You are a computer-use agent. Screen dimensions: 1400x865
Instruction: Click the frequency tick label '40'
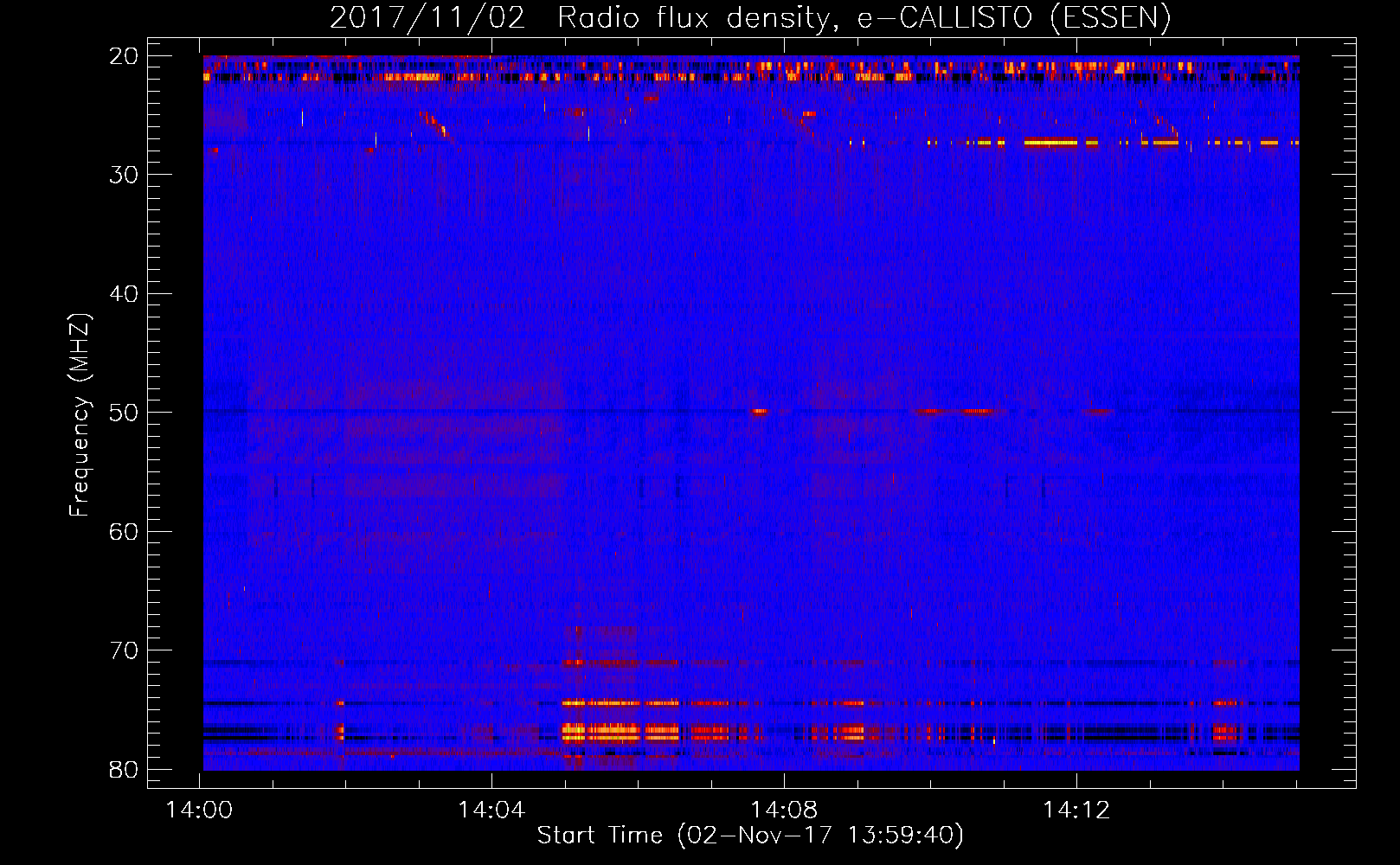(x=125, y=294)
